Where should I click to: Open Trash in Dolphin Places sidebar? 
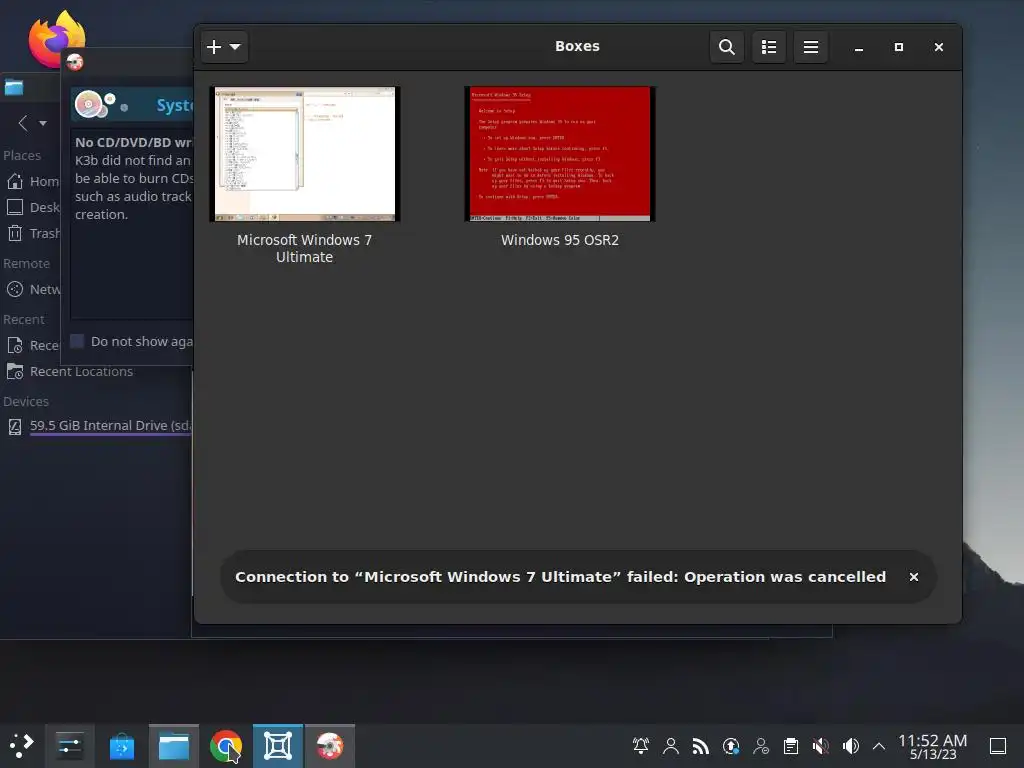(x=33, y=233)
